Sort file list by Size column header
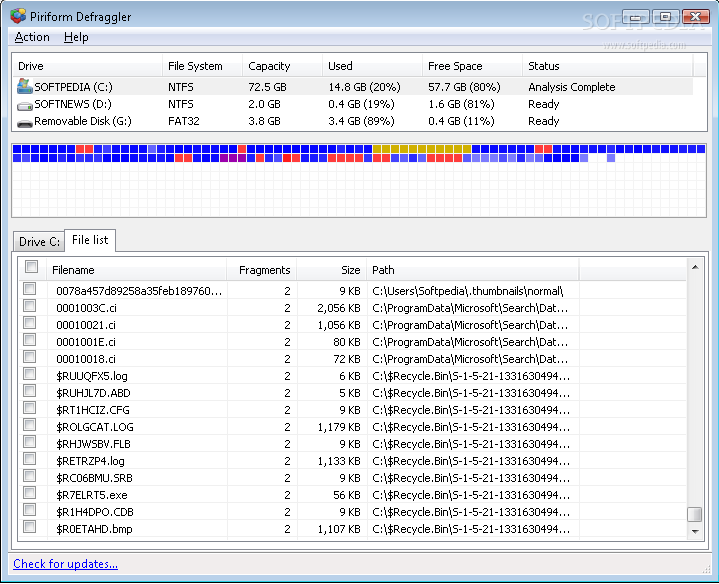Screen dimensions: 719x584 coord(332,270)
